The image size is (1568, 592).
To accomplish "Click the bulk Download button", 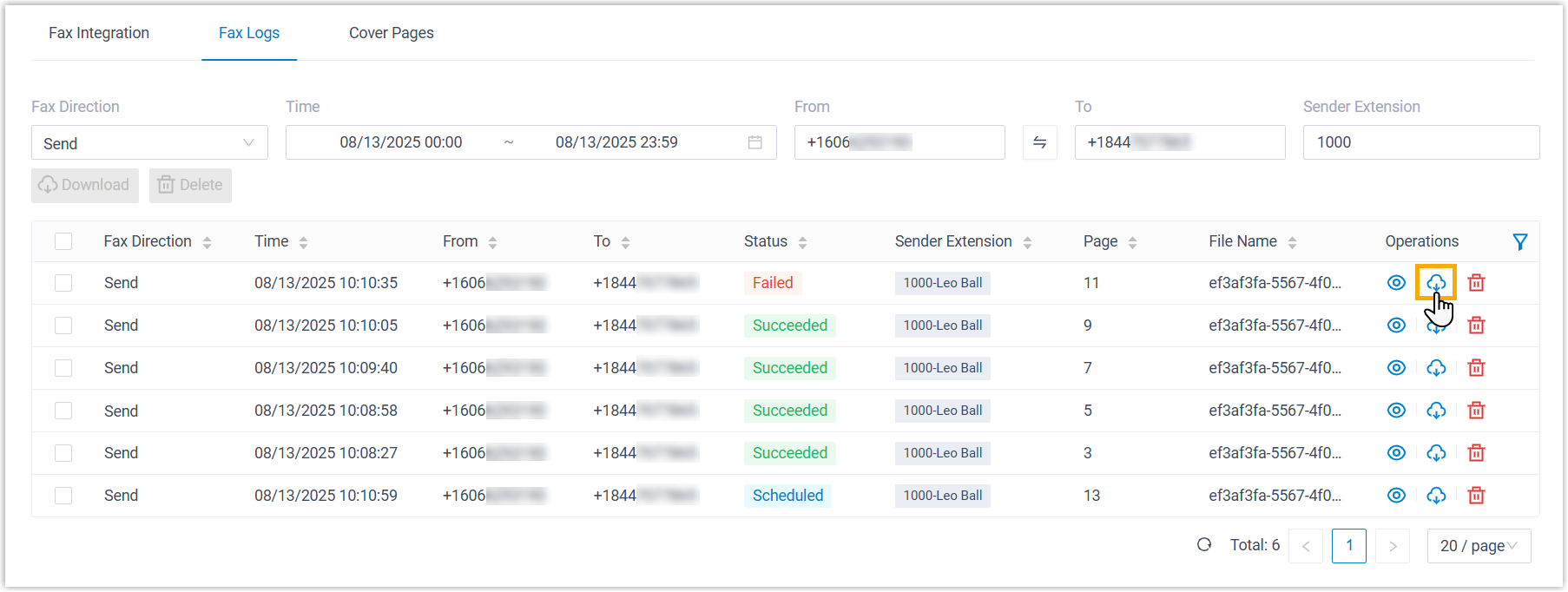I will [x=85, y=185].
